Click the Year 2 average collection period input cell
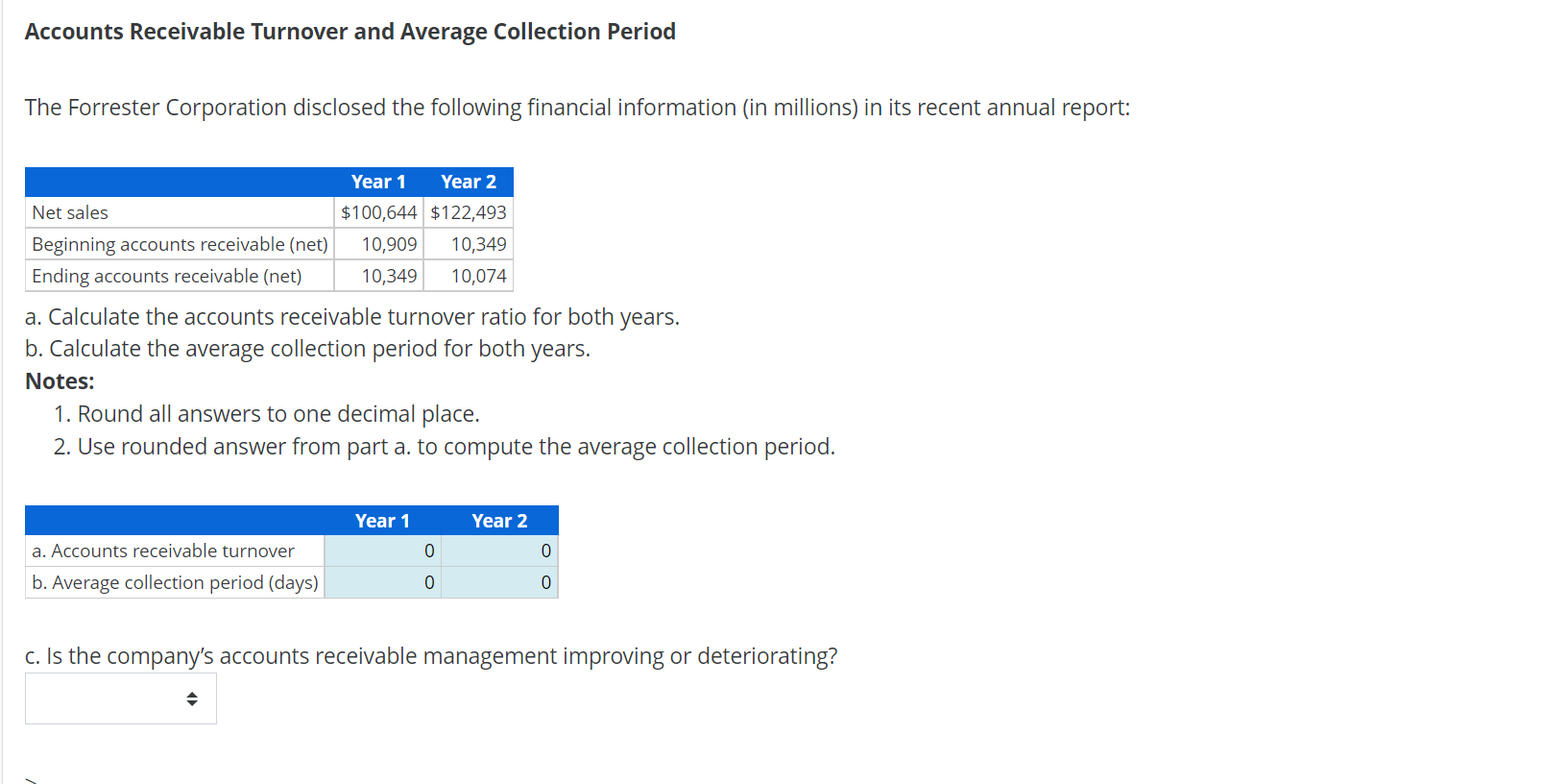Screen dimensions: 1568x784 click(x=499, y=582)
